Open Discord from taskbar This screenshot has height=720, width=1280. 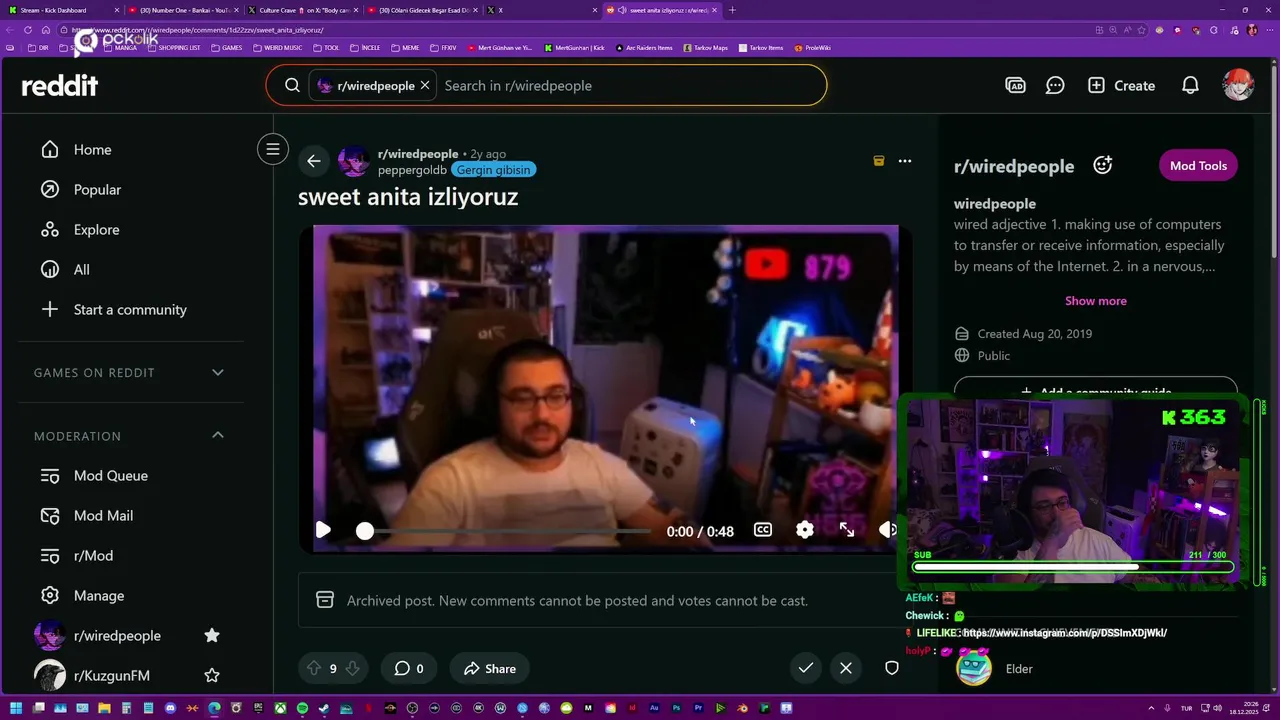tap(170, 708)
